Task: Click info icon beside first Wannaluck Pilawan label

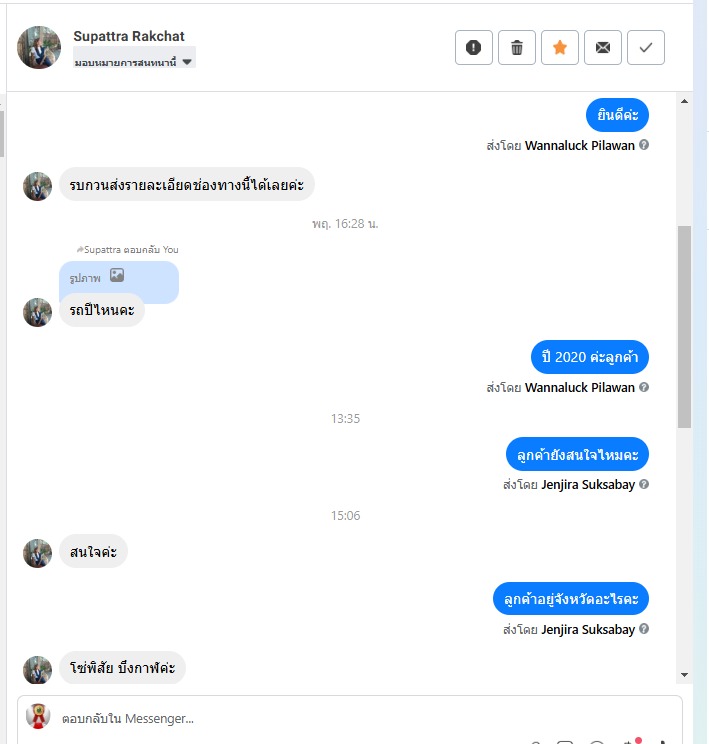Action: coord(644,145)
